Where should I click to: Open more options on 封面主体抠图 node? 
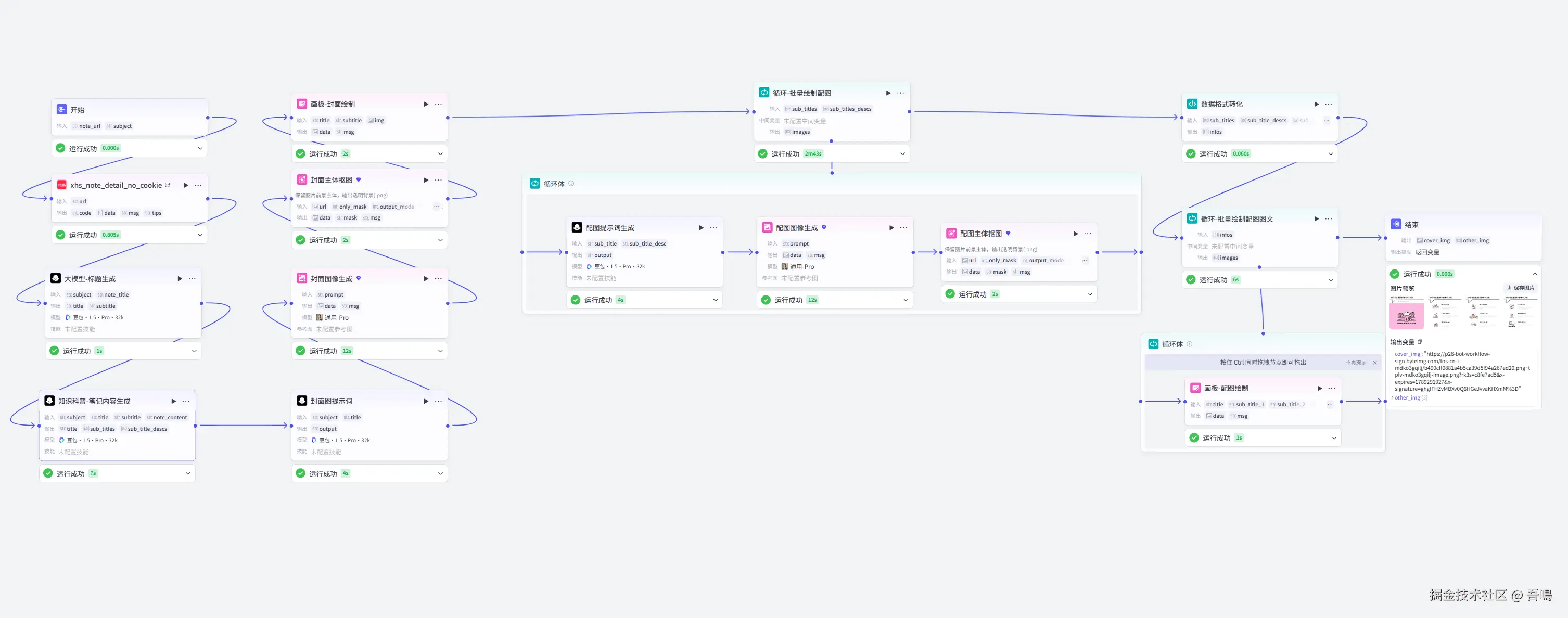point(438,180)
